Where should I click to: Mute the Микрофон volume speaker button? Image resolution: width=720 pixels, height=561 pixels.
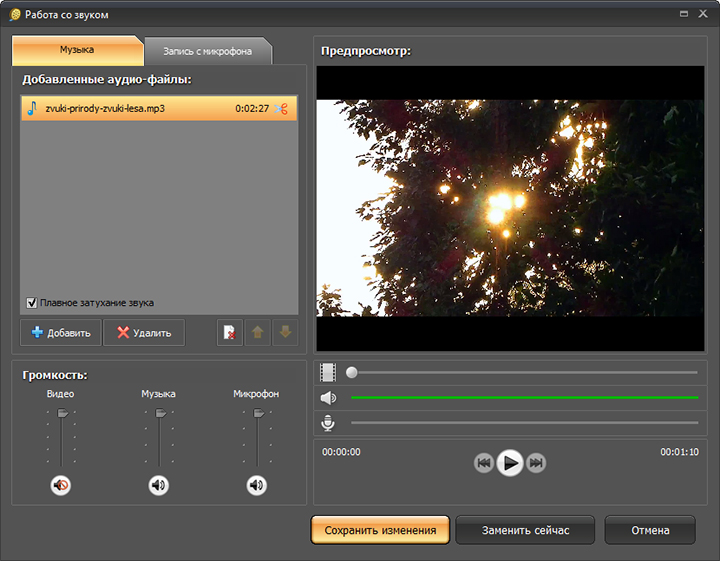pyautogui.click(x=257, y=485)
